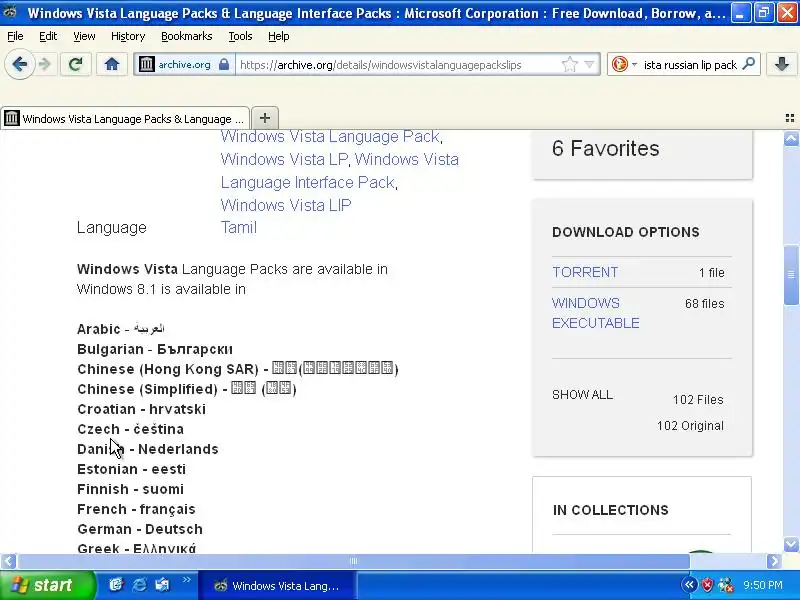Image resolution: width=800 pixels, height=600 pixels.
Task: Open a new tab with the plus button
Action: [x=265, y=118]
